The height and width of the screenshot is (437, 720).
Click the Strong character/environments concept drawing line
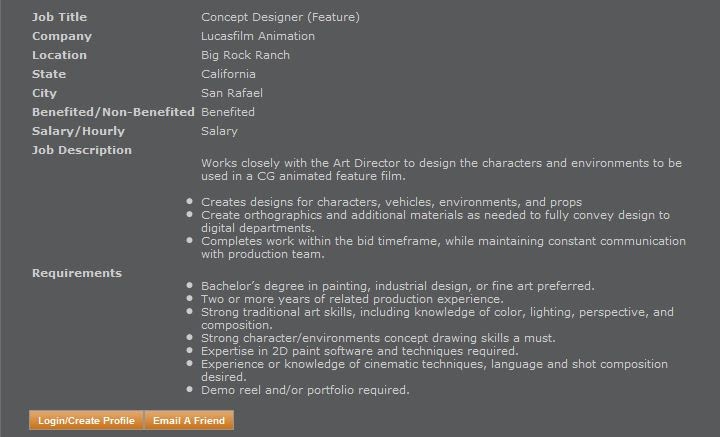378,338
